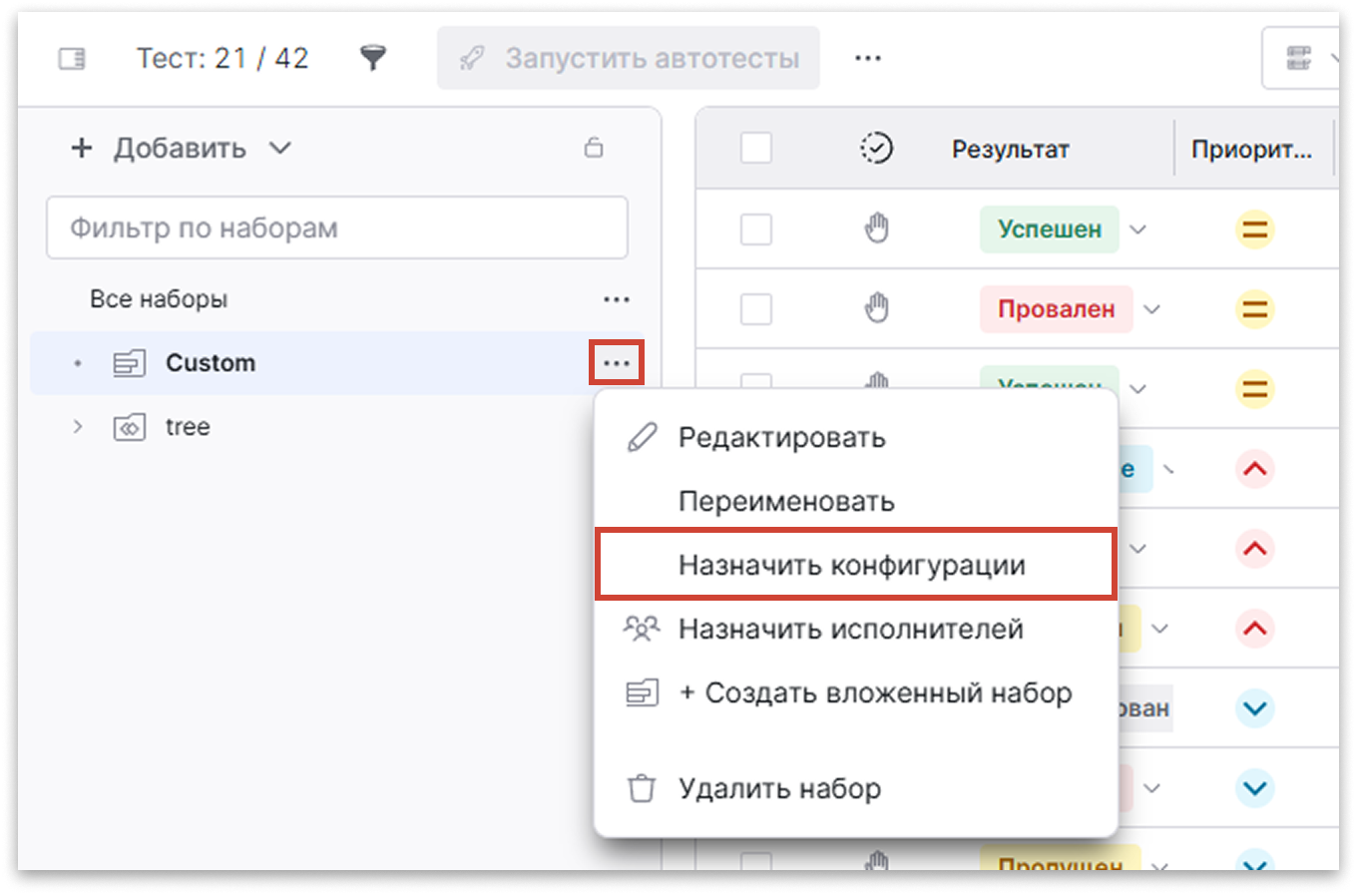
Task: Click medium priority icon in first row
Action: point(1255,229)
